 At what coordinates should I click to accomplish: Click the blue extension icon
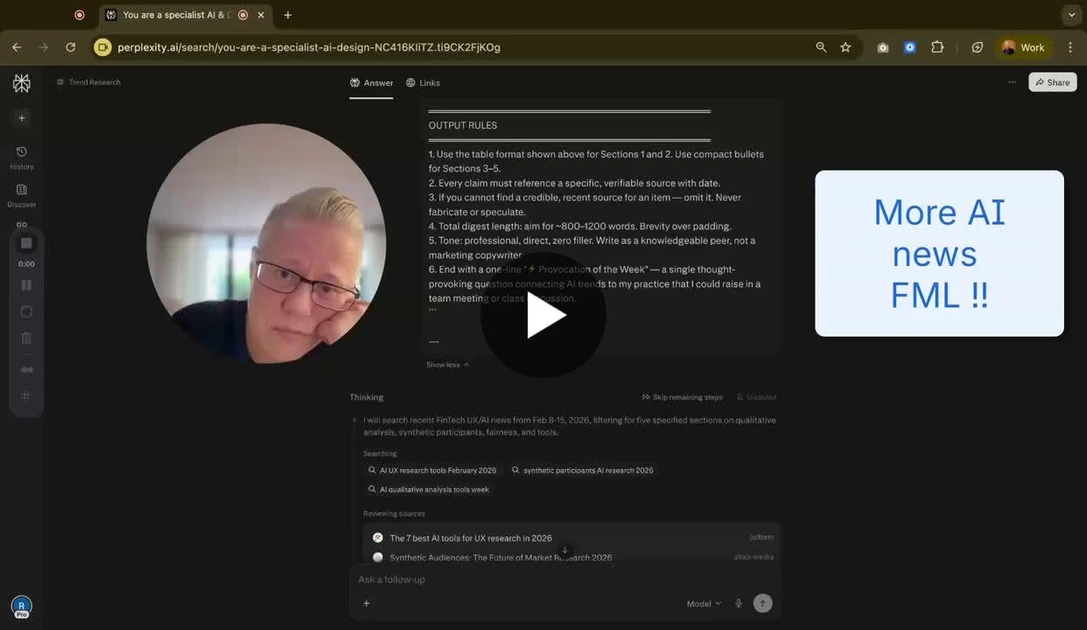pyautogui.click(x=910, y=47)
